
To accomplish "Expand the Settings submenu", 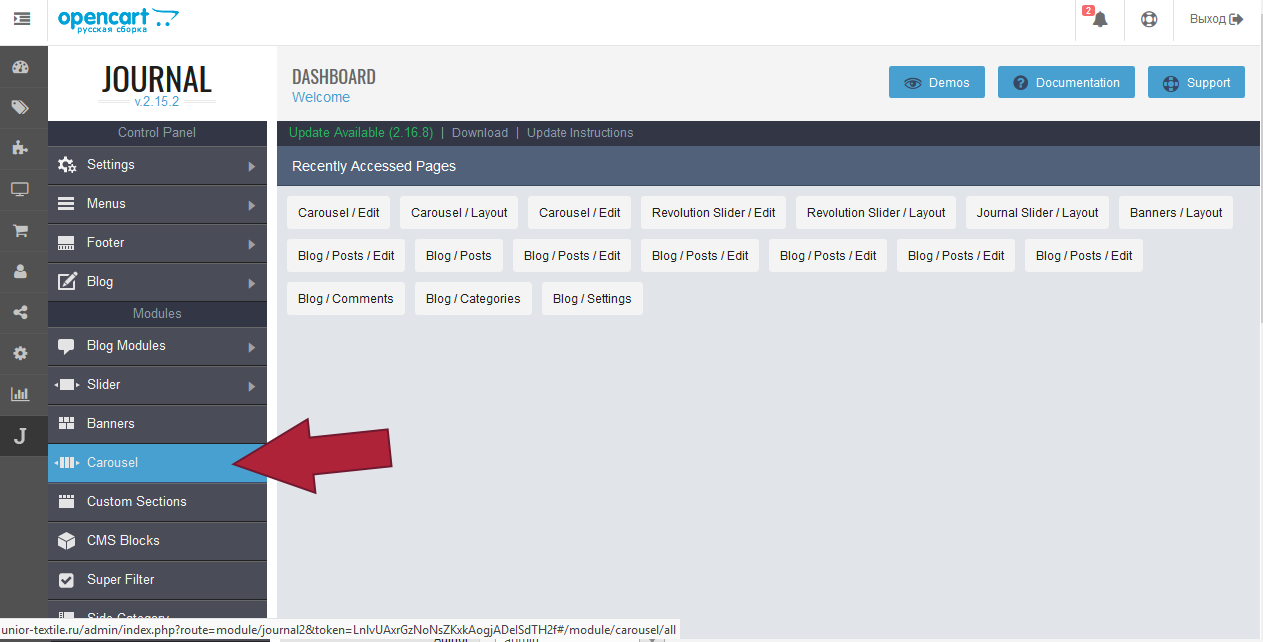I will click(157, 166).
